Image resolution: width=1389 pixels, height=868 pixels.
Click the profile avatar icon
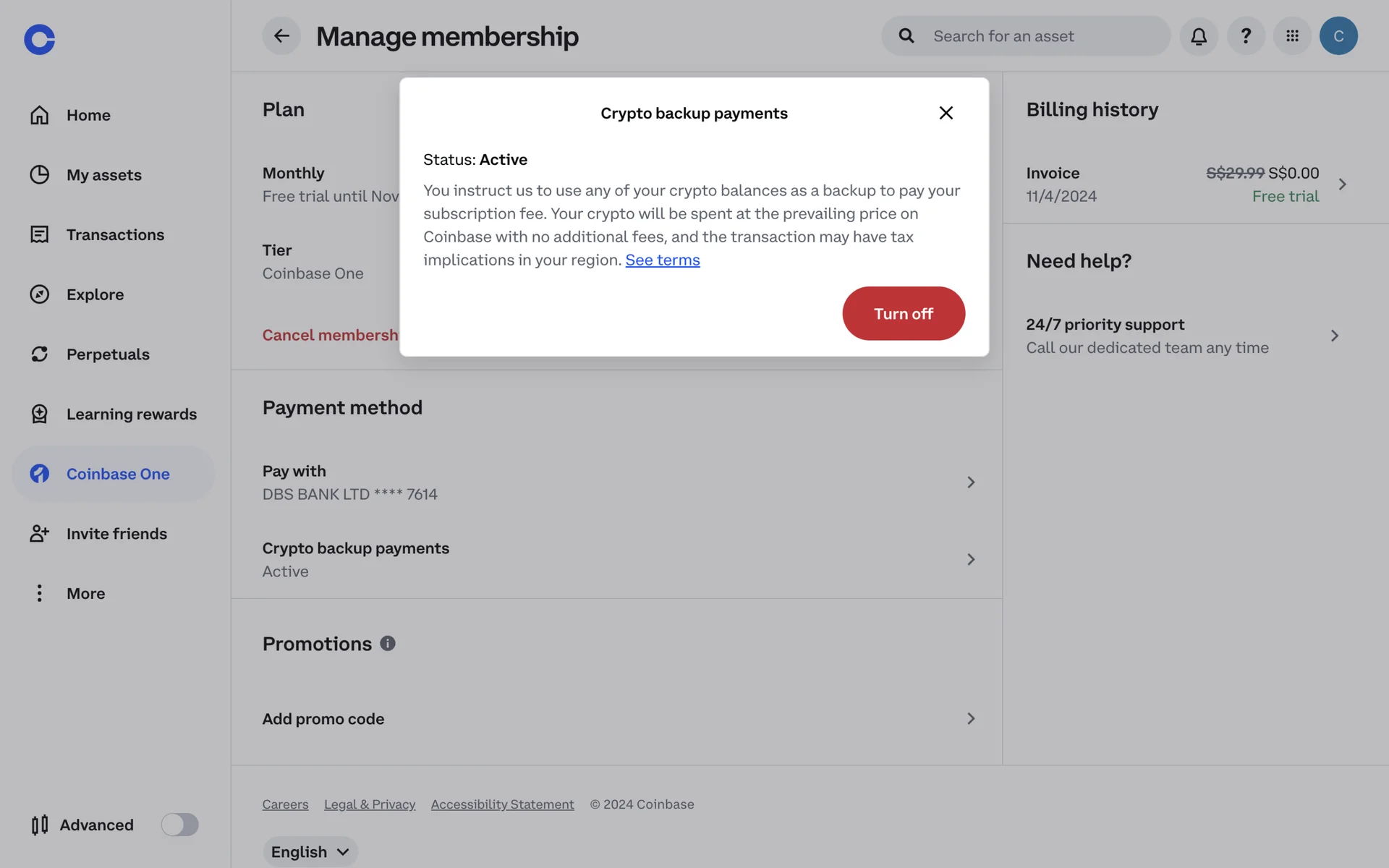coord(1338,35)
